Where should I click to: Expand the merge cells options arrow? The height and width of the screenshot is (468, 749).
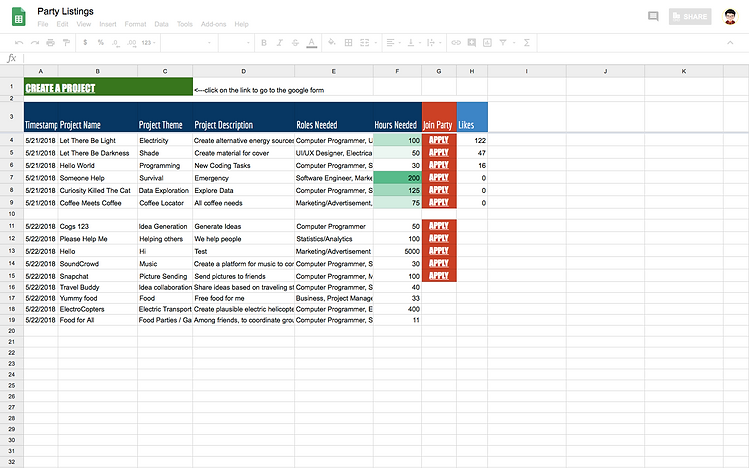click(x=376, y=43)
